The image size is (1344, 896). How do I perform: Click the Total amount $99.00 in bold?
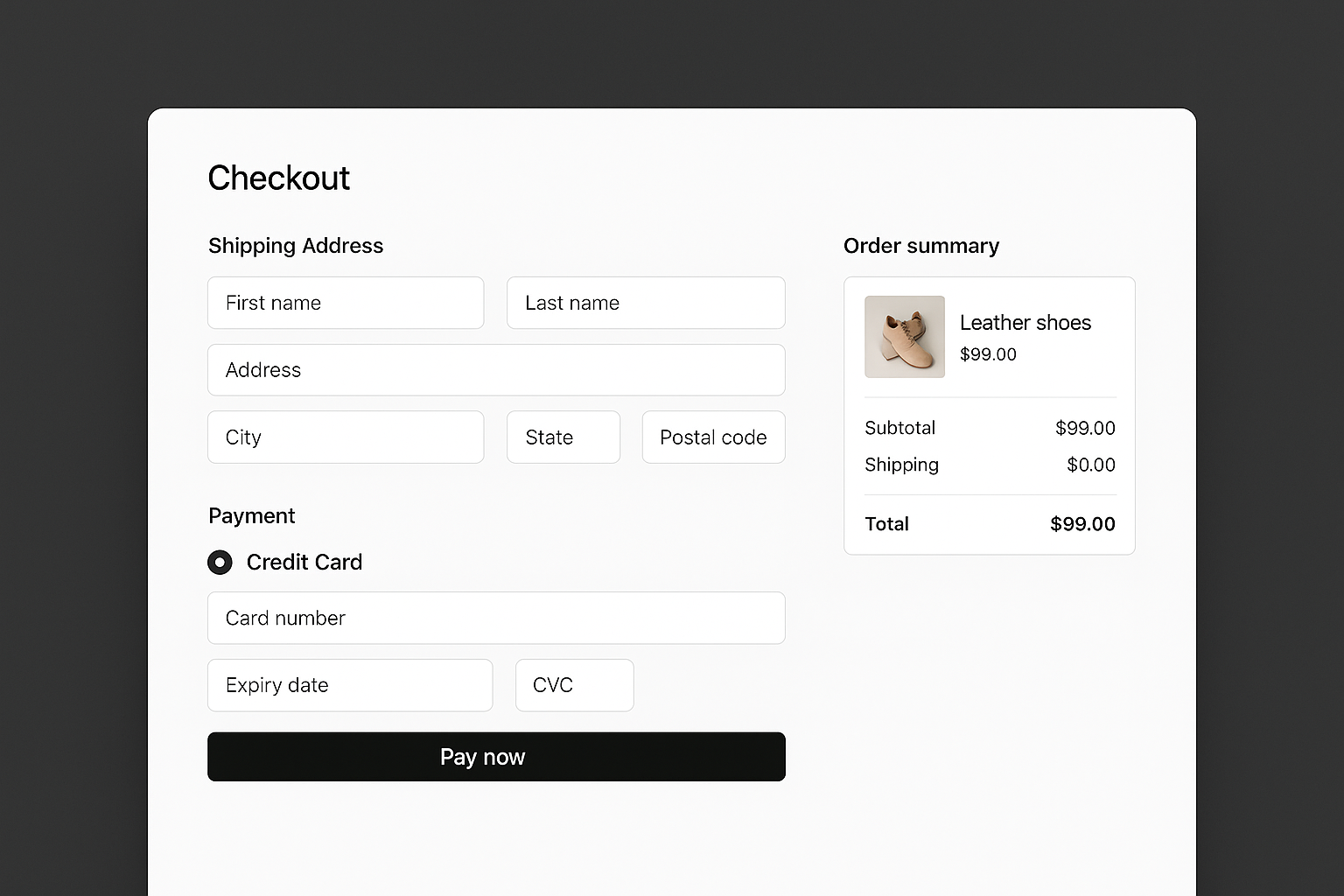(1082, 524)
